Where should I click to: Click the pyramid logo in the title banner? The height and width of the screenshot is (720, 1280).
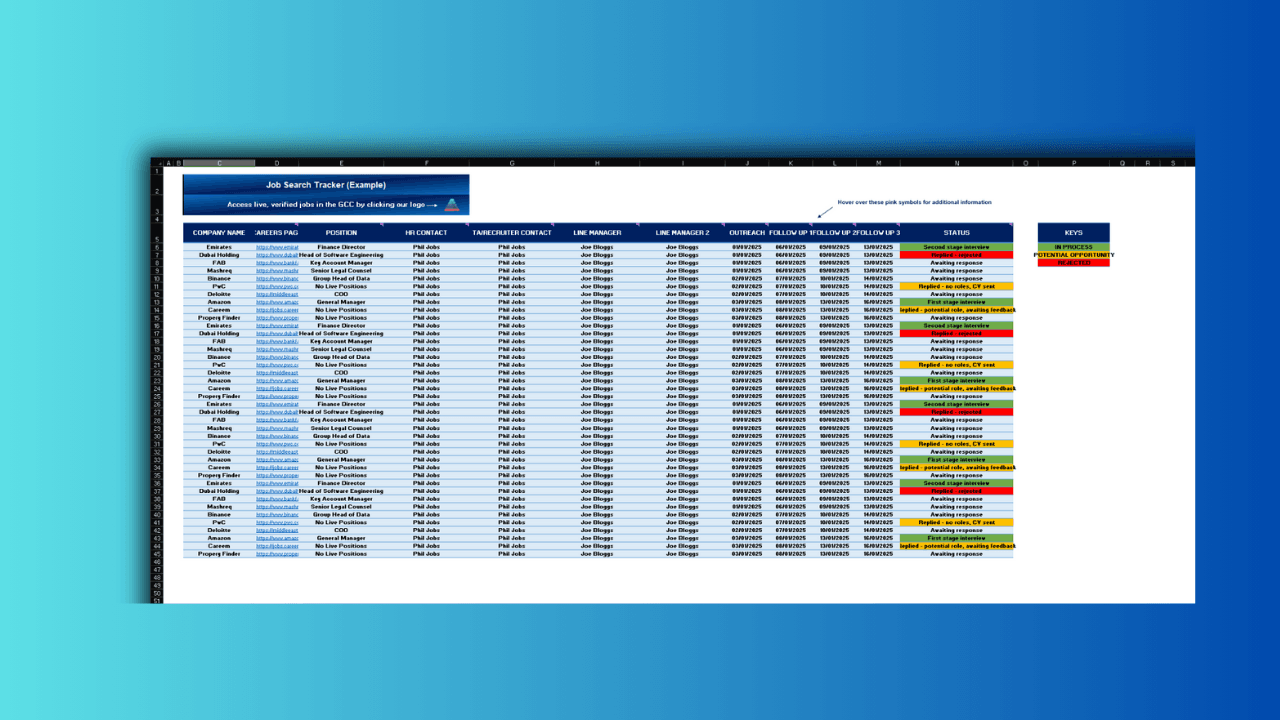(451, 205)
